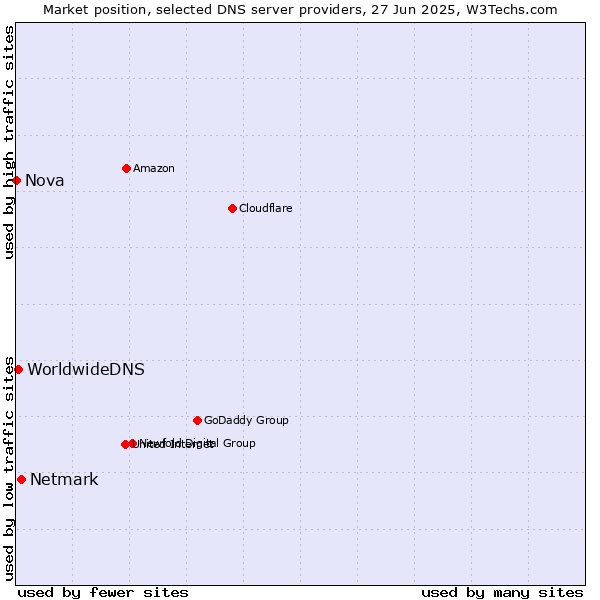The height and width of the screenshot is (600, 600).
Task: Click the Cloudflare label
Action: (266, 208)
